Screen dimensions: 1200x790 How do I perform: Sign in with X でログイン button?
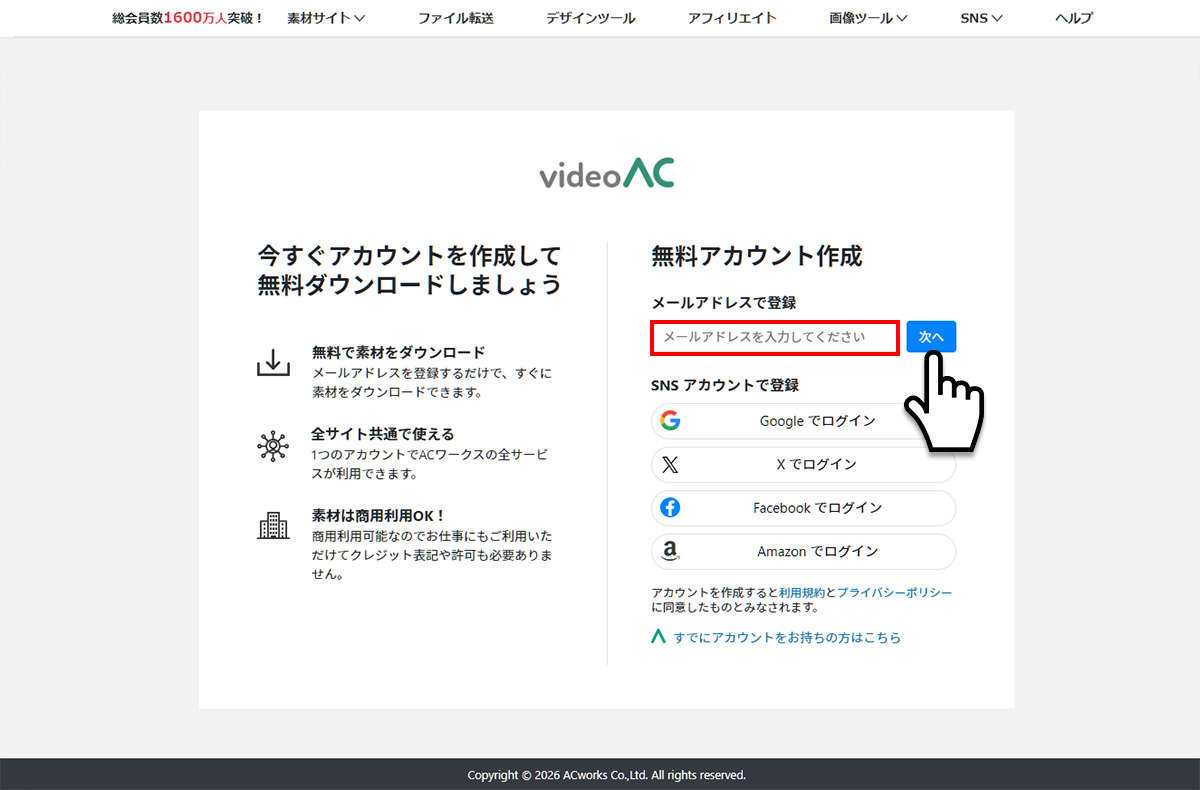tap(804, 465)
